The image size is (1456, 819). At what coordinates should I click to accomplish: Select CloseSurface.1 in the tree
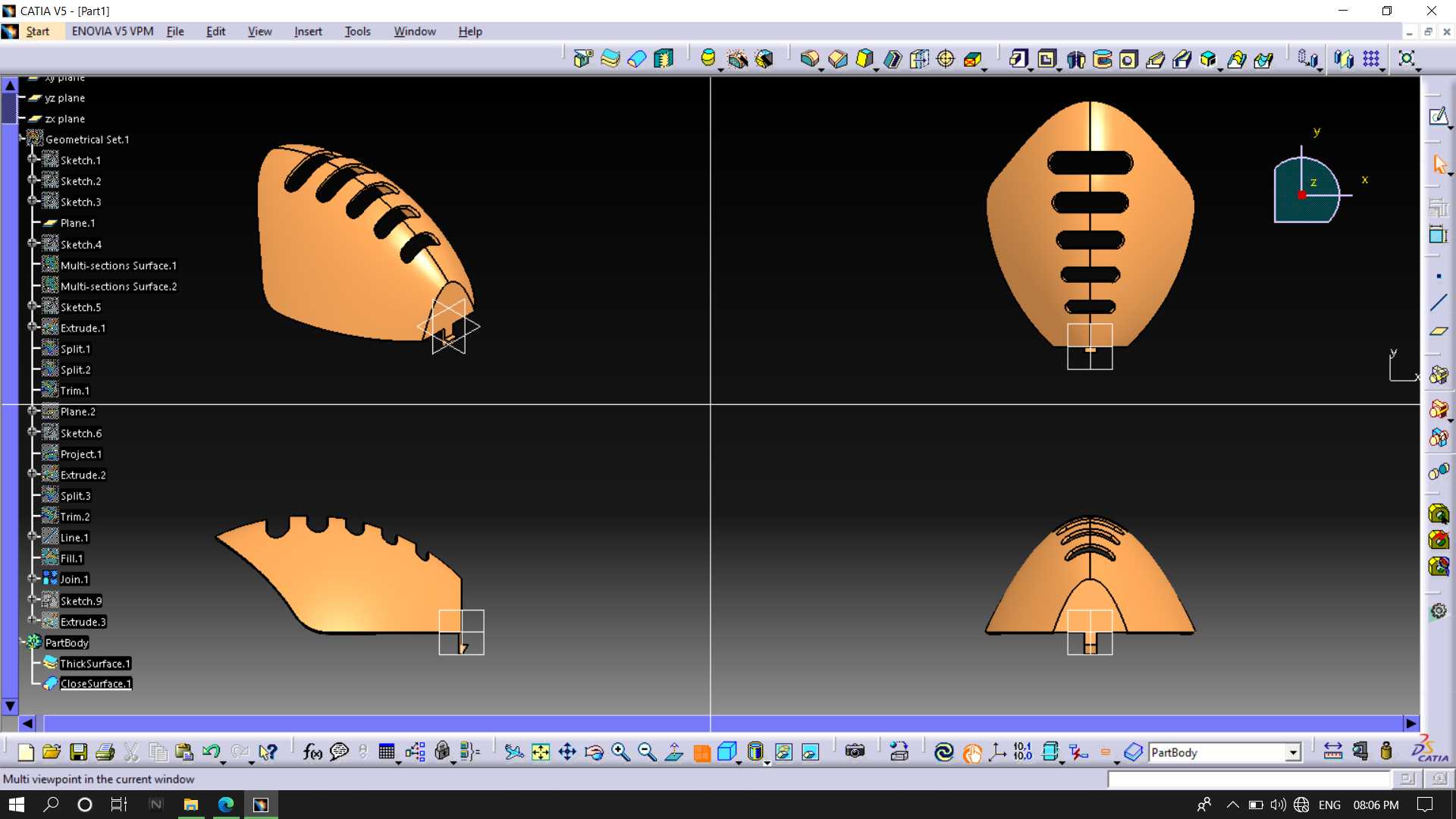[96, 684]
